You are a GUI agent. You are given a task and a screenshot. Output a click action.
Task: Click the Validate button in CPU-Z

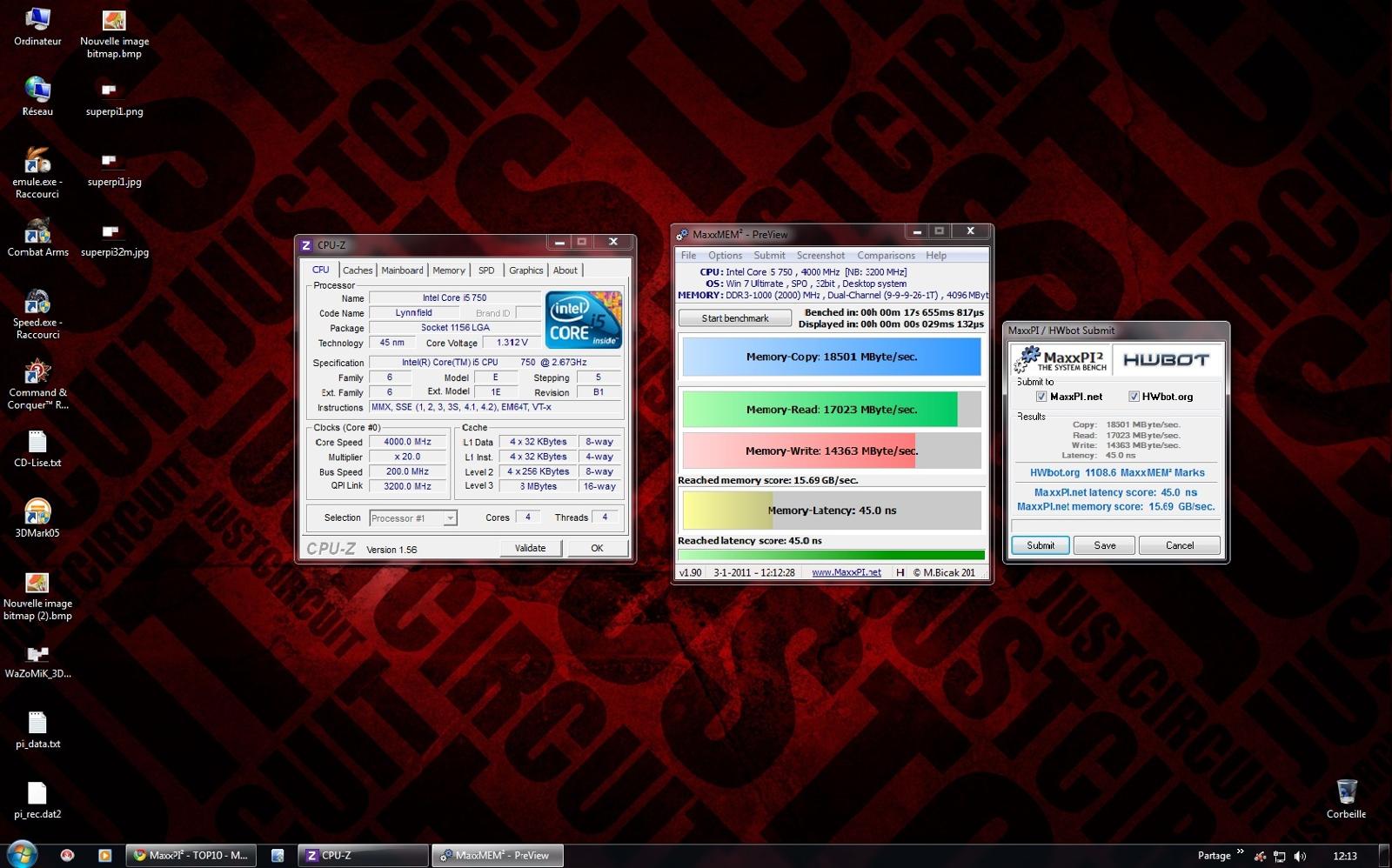click(531, 548)
